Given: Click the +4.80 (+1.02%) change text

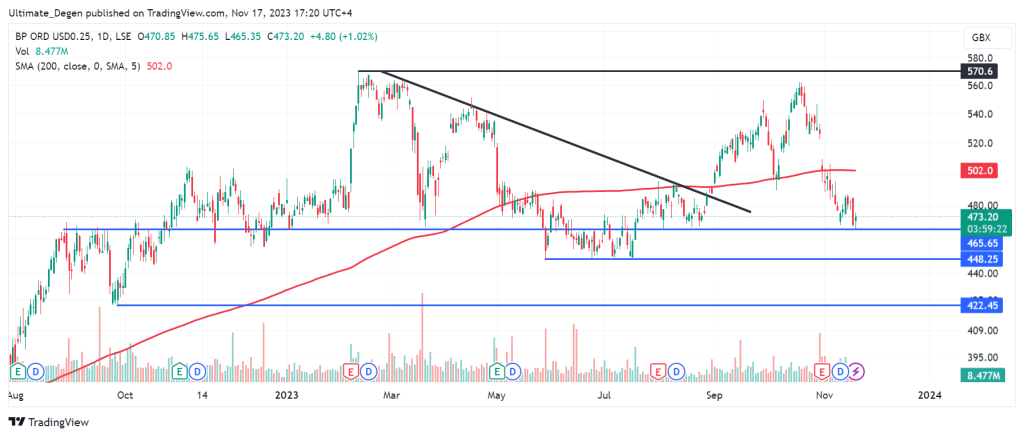Looking at the screenshot, I should click(x=345, y=37).
